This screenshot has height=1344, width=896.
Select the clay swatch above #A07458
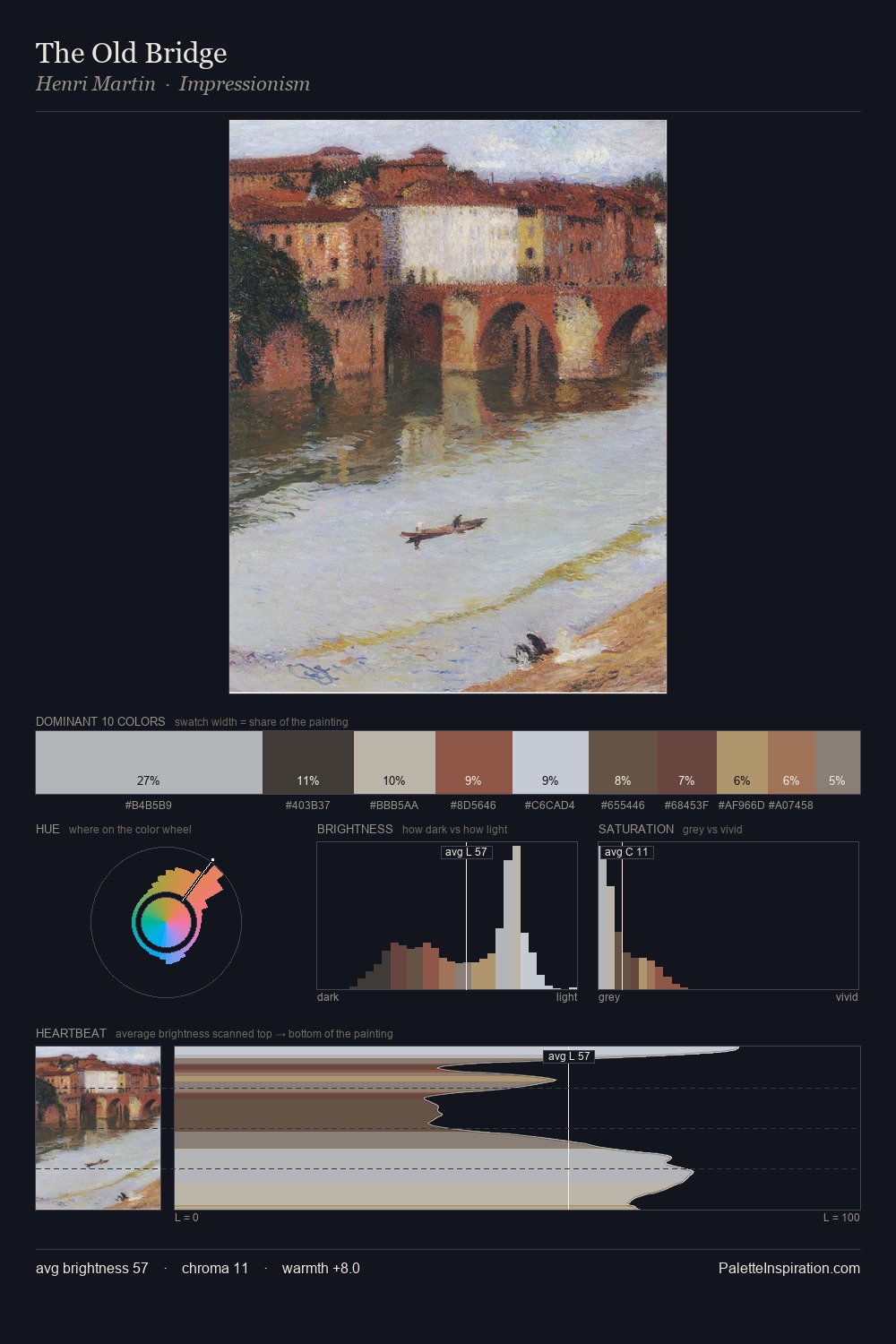[791, 762]
